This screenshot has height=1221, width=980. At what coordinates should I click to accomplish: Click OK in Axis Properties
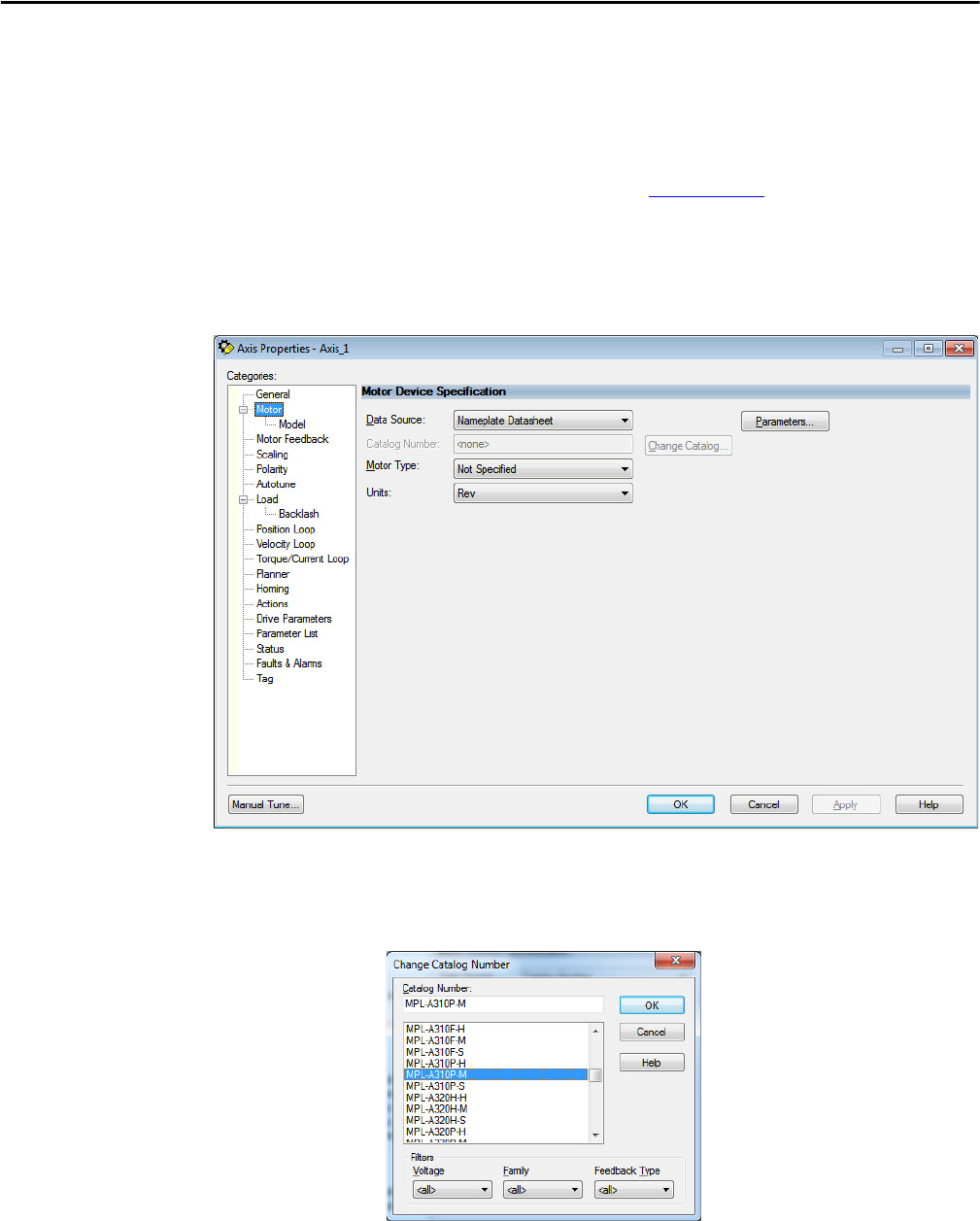pos(681,804)
